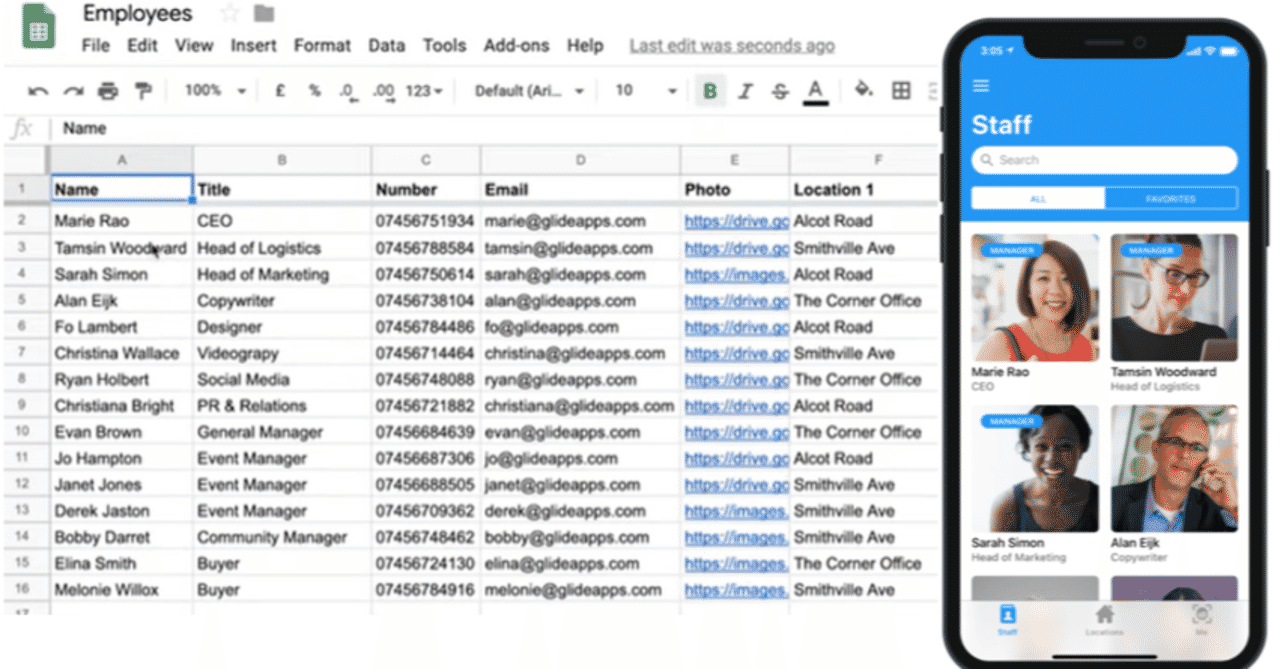Format as percent
Image resolution: width=1280 pixels, height=669 pixels.
pyautogui.click(x=314, y=91)
